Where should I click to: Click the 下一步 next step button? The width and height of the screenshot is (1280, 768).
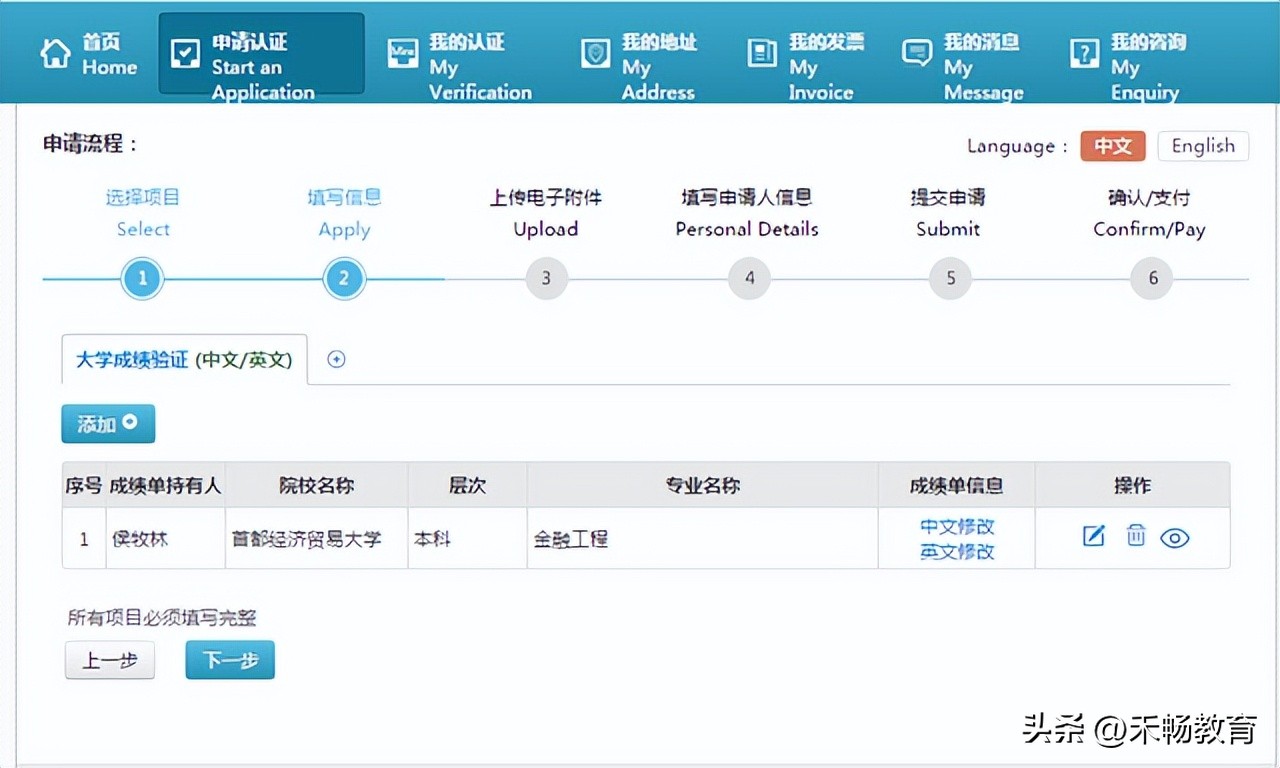229,660
